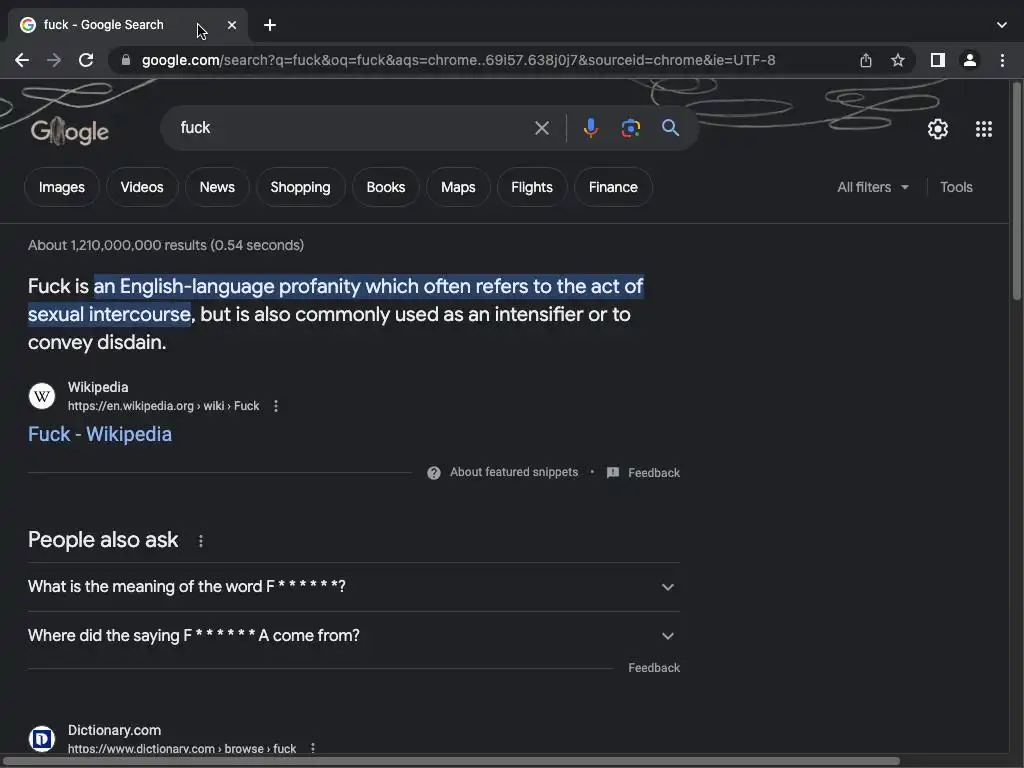Switch to the Videos filter
The image size is (1024, 768).
point(142,187)
